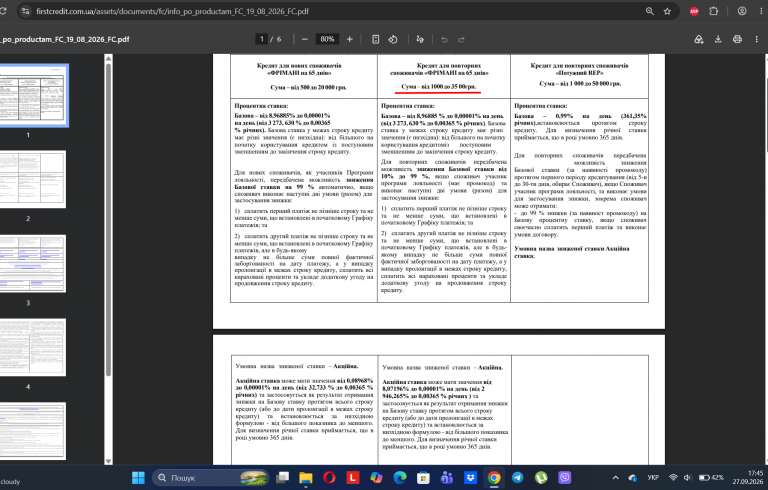This screenshot has width=768, height=490.
Task: Click the volume speaker tray icon
Action: pos(687,477)
